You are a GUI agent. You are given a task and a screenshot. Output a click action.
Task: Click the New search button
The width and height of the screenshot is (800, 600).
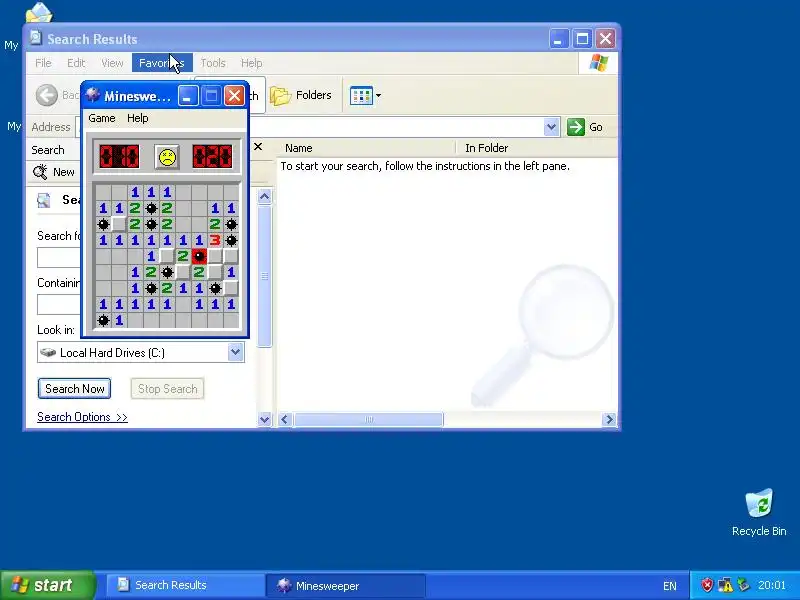pos(54,172)
